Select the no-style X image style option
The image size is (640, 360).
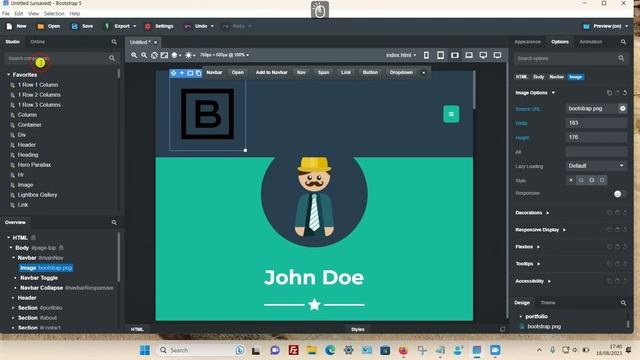pyautogui.click(x=571, y=180)
